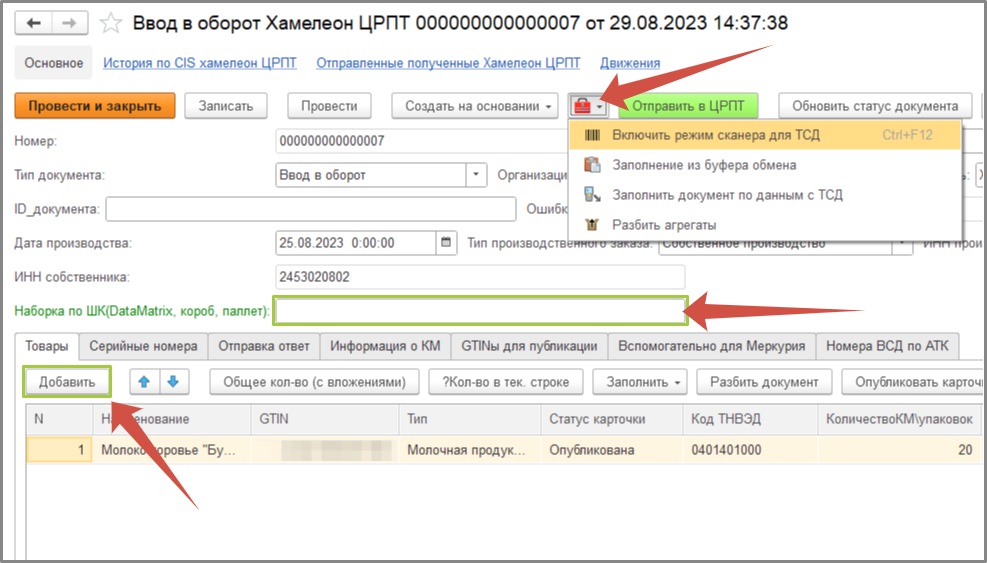Click TSD device icon of Заполнить документ
This screenshot has width=987, height=563.
pyautogui.click(x=592, y=195)
